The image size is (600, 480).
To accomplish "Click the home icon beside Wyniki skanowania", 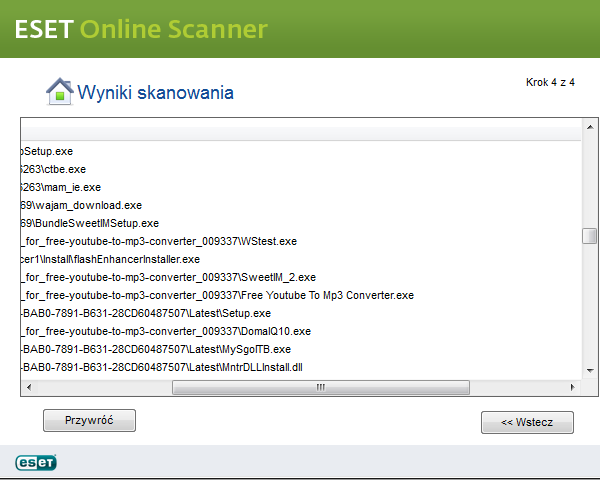I will (60, 91).
